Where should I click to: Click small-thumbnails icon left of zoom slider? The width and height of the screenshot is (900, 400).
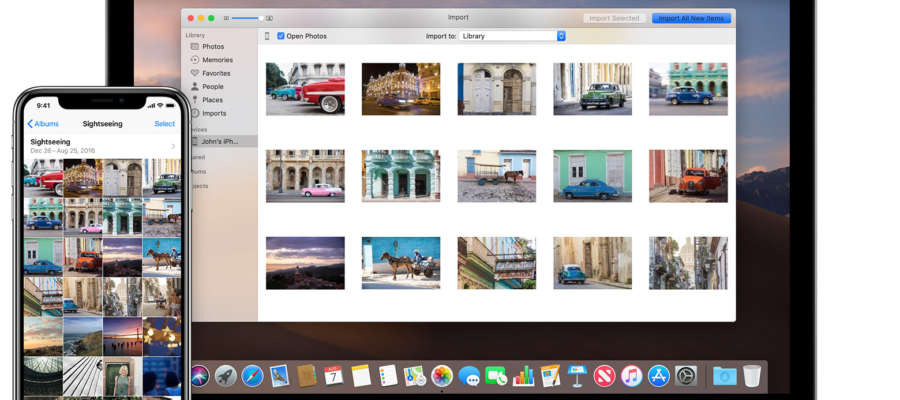(x=226, y=18)
